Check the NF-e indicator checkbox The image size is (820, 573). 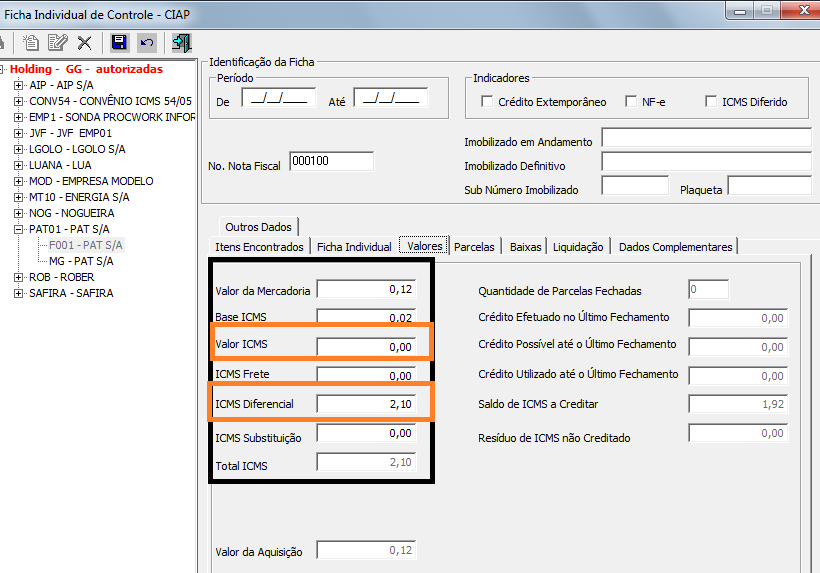tap(631, 102)
